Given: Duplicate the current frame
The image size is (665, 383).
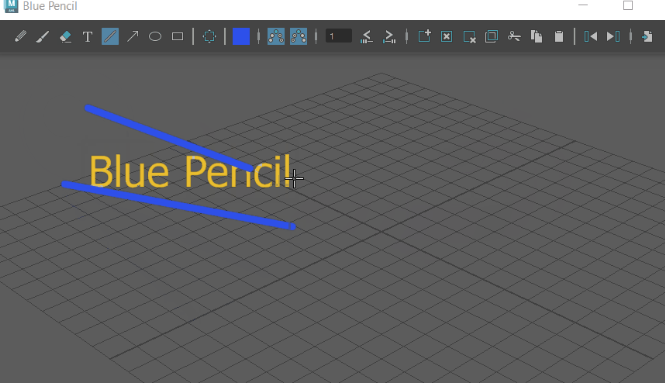Looking at the screenshot, I should (x=492, y=36).
